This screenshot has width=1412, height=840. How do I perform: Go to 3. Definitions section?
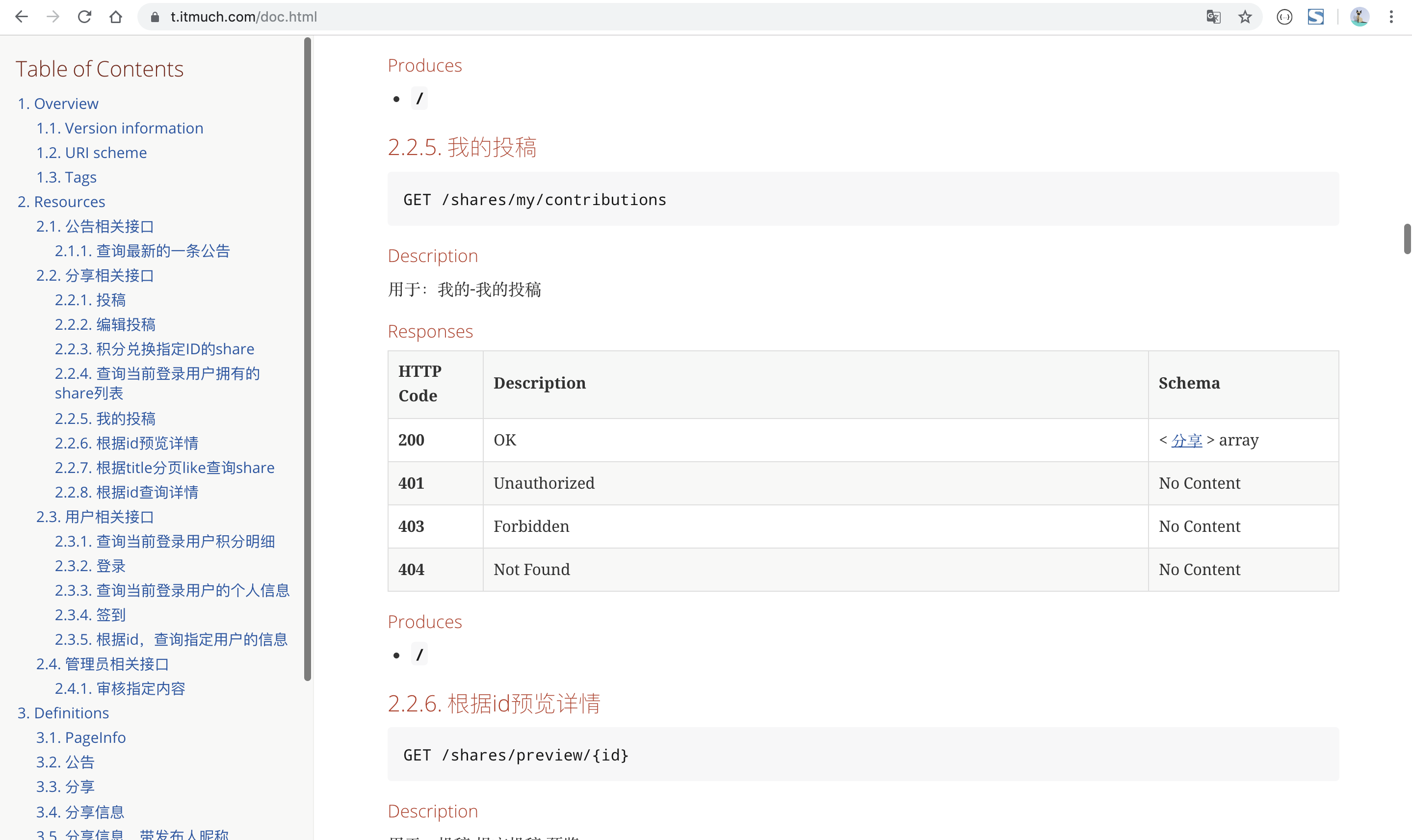63,712
